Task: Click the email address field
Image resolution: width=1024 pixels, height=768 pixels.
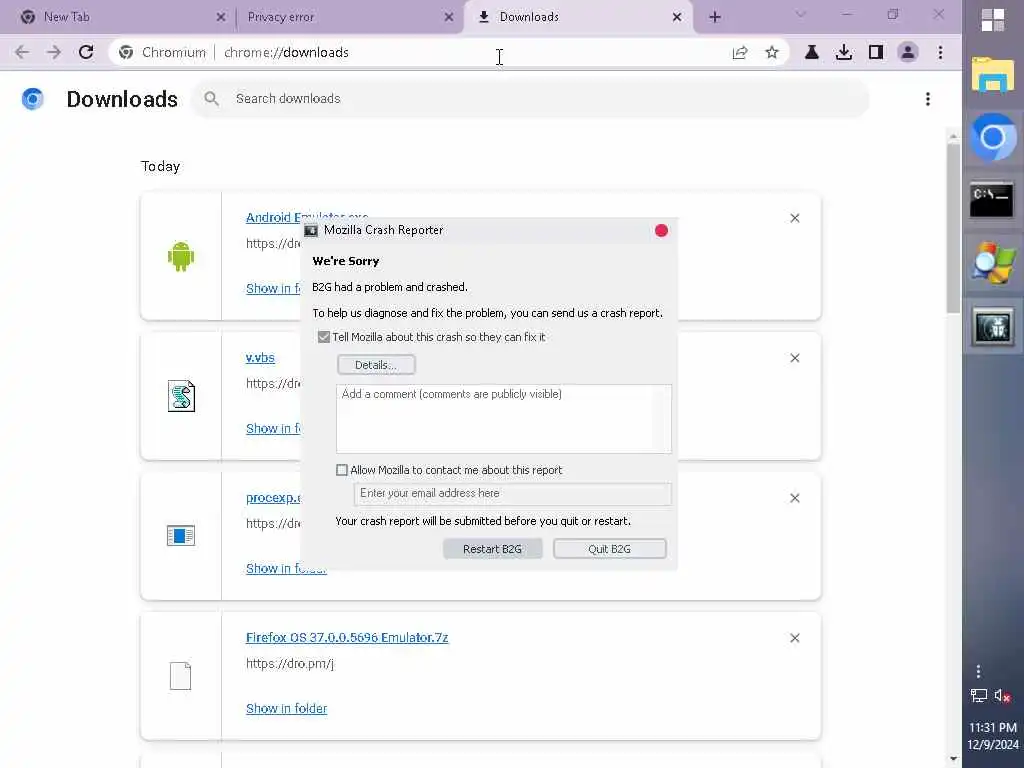Action: [512, 494]
